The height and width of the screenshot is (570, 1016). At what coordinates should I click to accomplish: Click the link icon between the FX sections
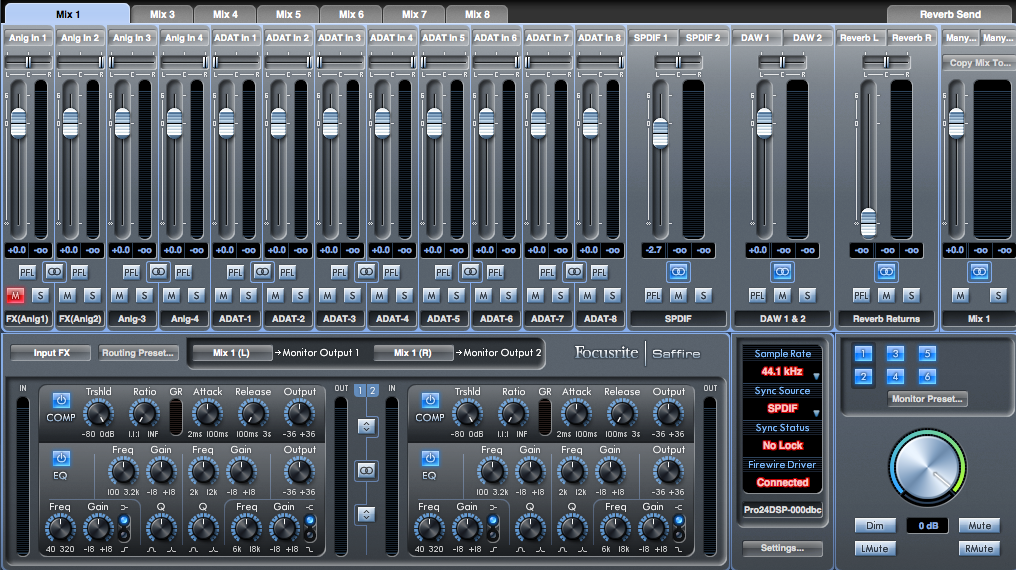click(366, 470)
